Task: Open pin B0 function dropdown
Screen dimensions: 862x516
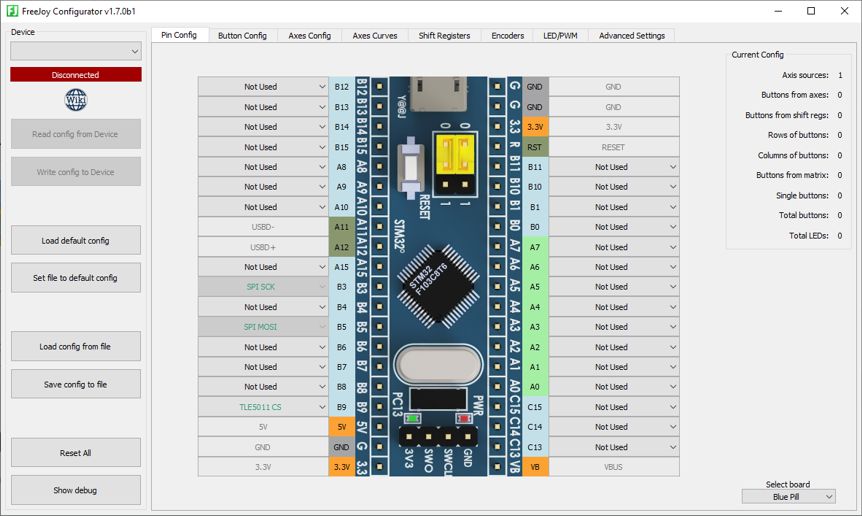Action: (614, 227)
